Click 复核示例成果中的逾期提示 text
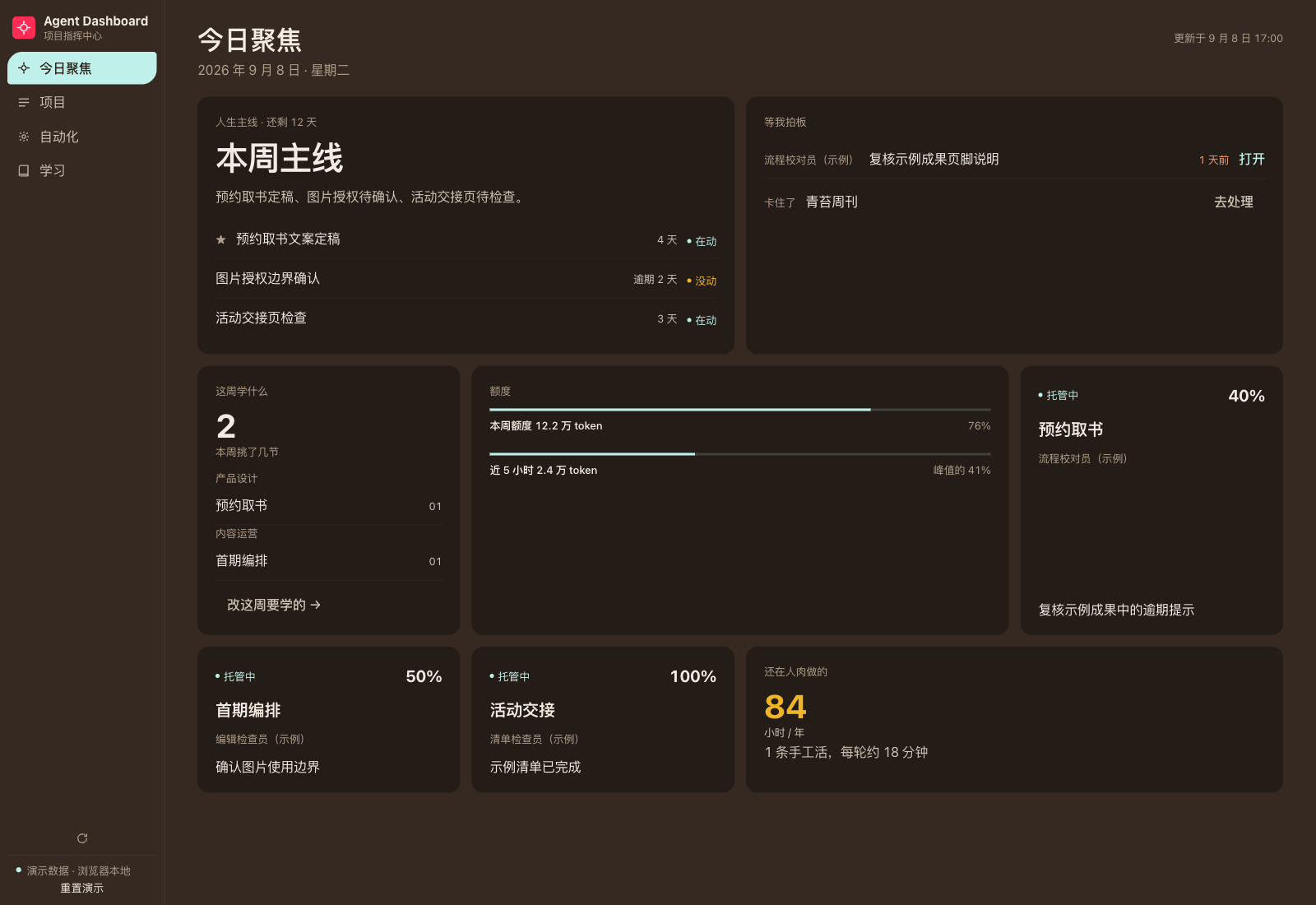This screenshot has height=905, width=1316. [1116, 610]
